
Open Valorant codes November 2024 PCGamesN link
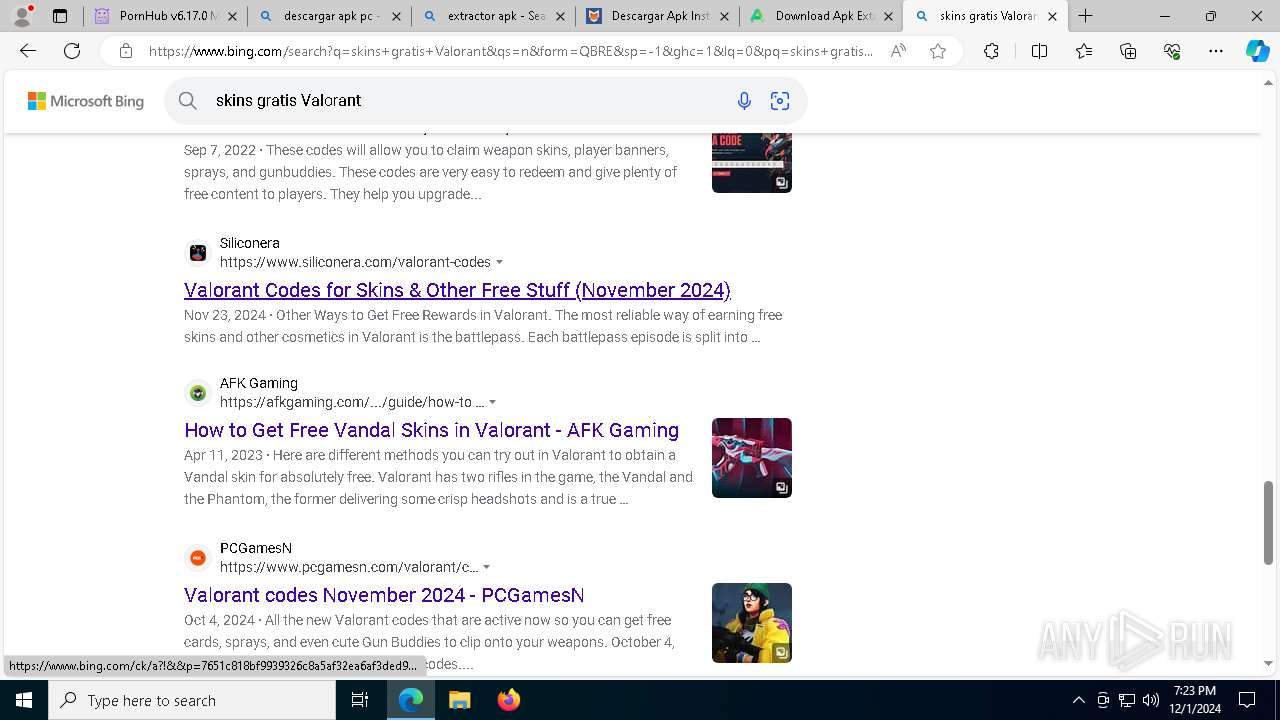point(384,595)
